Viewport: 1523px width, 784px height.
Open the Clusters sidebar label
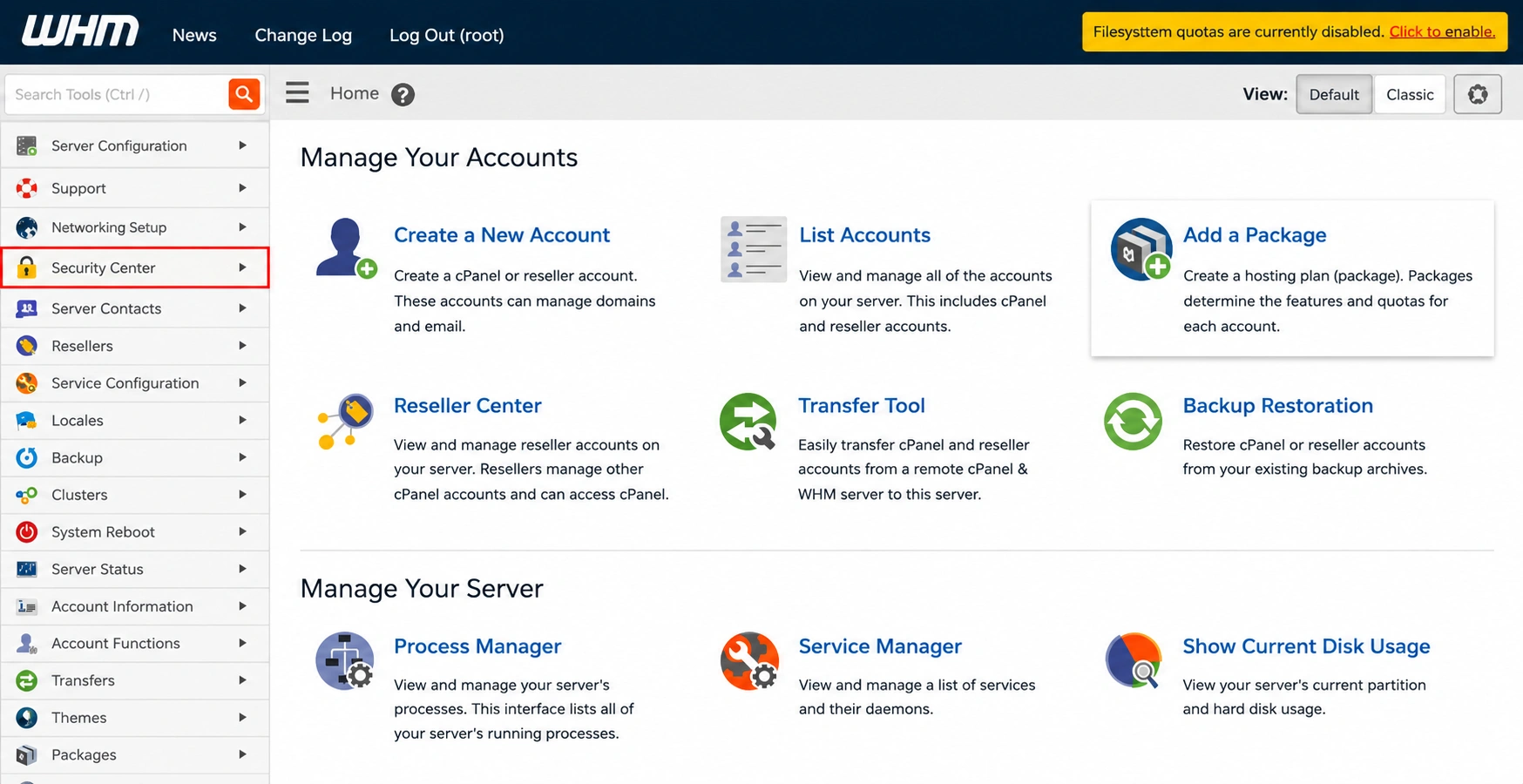tap(79, 495)
